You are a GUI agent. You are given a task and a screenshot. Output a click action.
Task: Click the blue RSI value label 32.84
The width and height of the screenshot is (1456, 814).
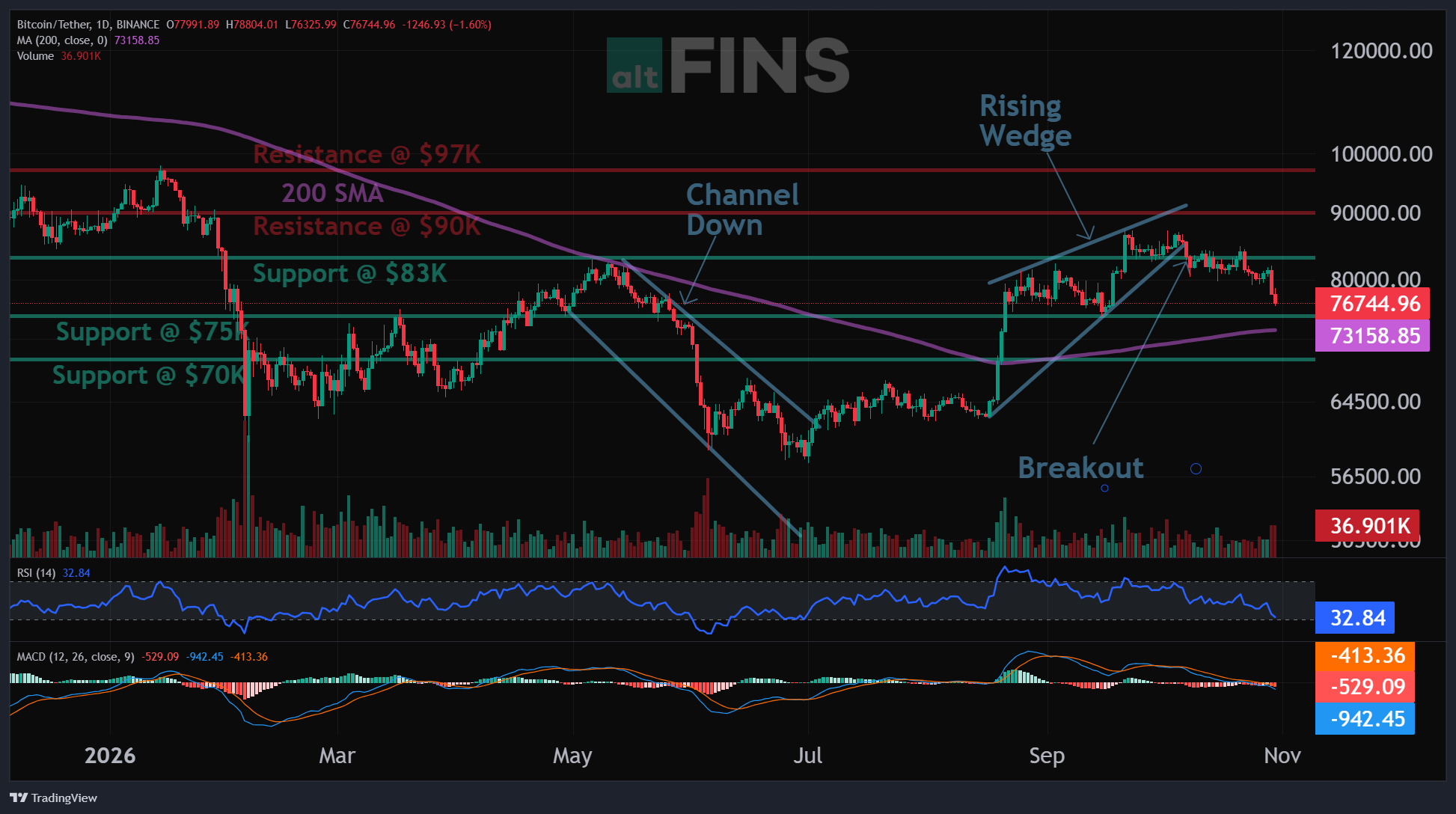[x=1355, y=618]
